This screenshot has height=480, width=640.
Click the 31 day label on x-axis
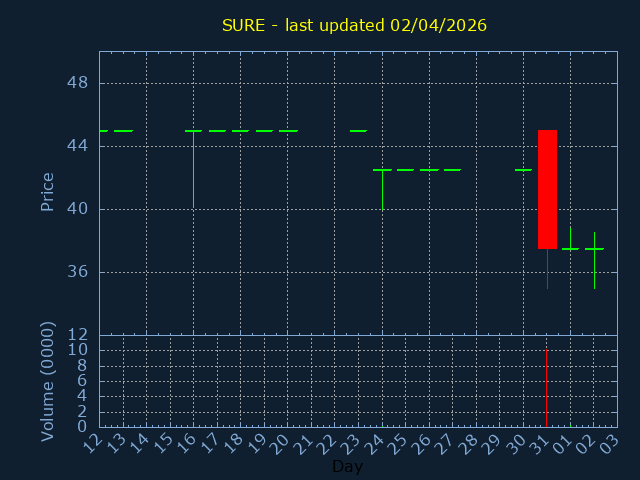pos(542,442)
